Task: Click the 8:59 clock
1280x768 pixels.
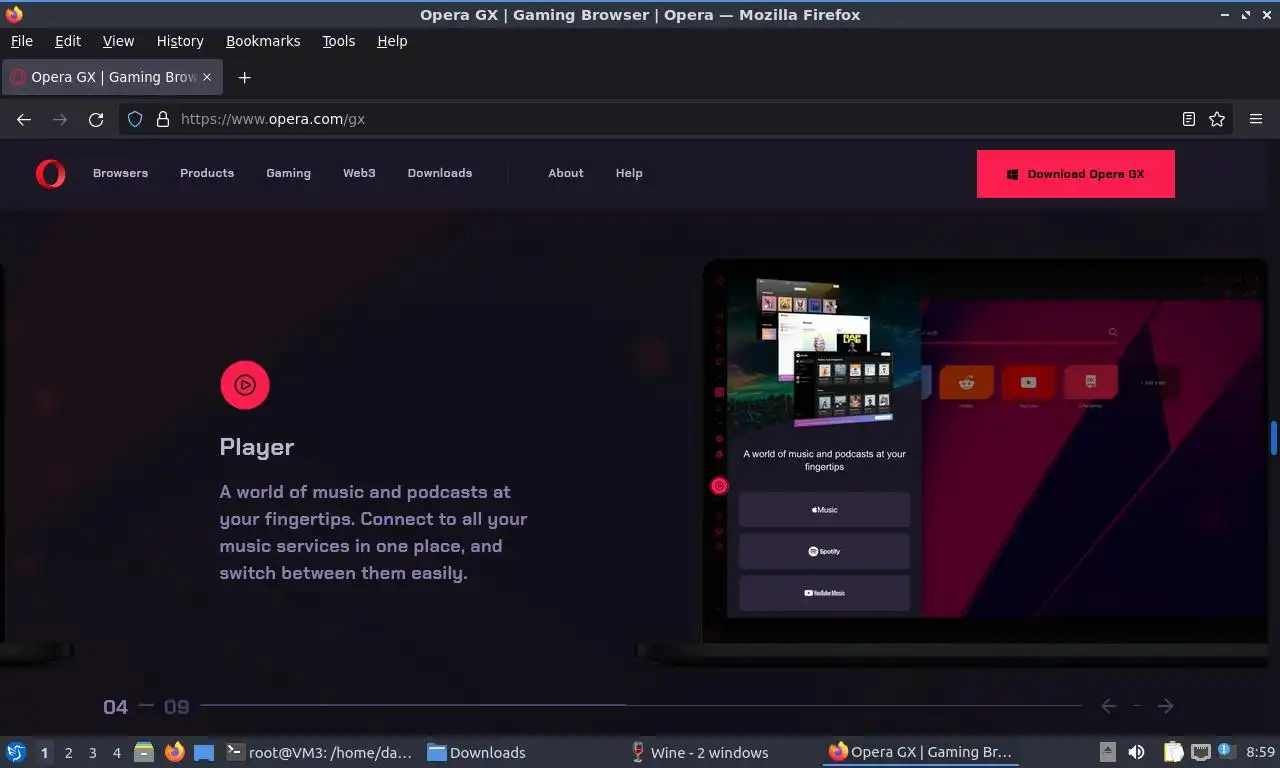Action: pyautogui.click(x=1260, y=752)
